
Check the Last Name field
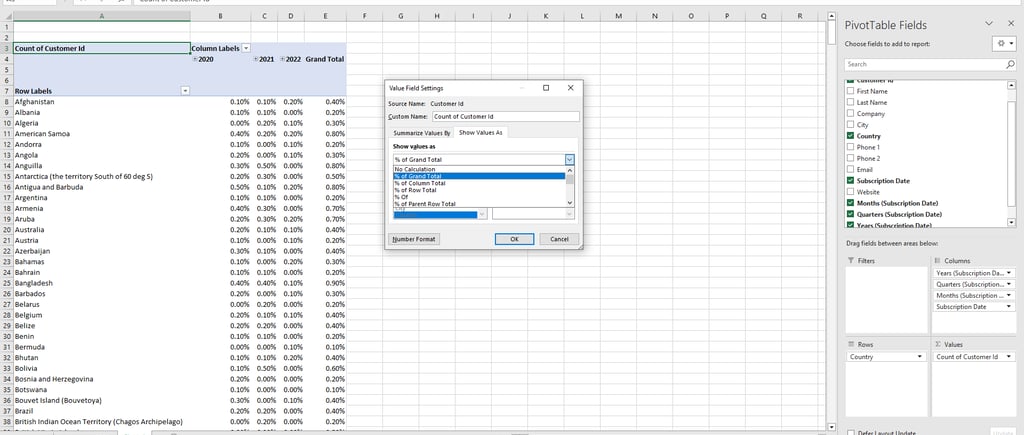(x=850, y=103)
